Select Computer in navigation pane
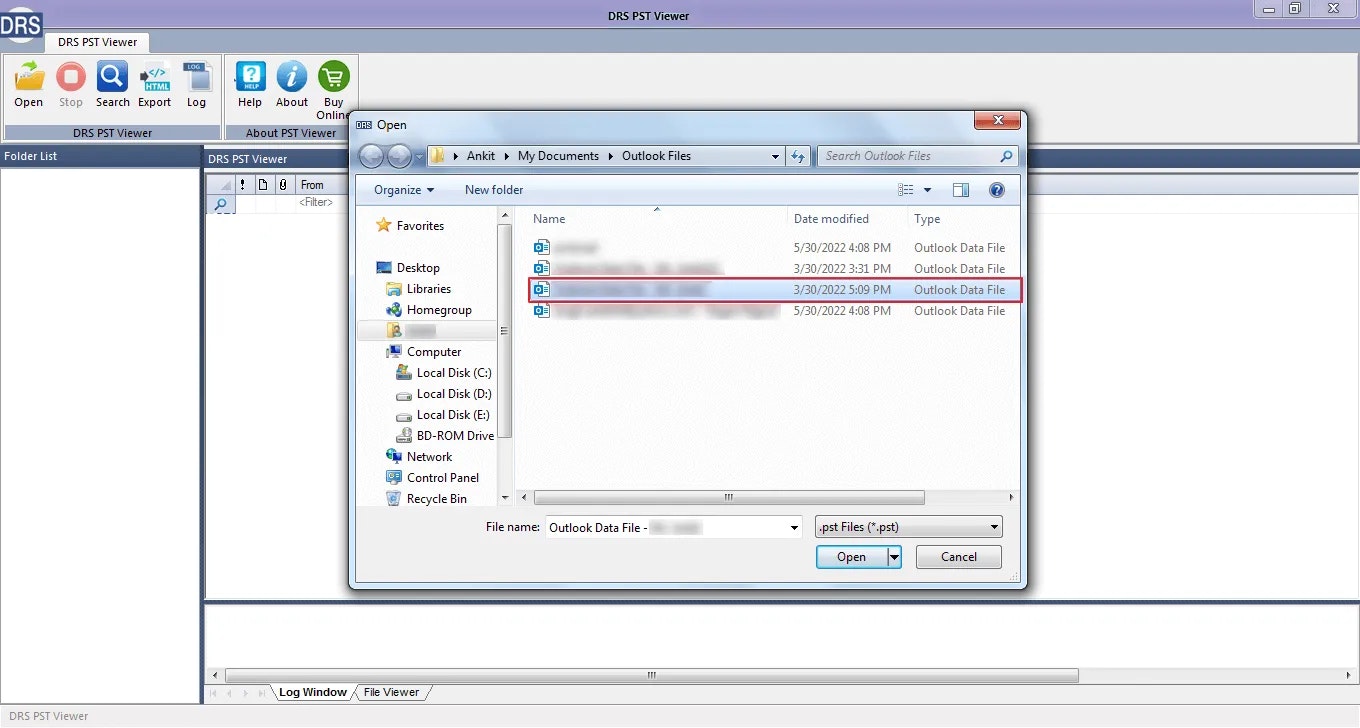The height and width of the screenshot is (728, 1360). 434,351
